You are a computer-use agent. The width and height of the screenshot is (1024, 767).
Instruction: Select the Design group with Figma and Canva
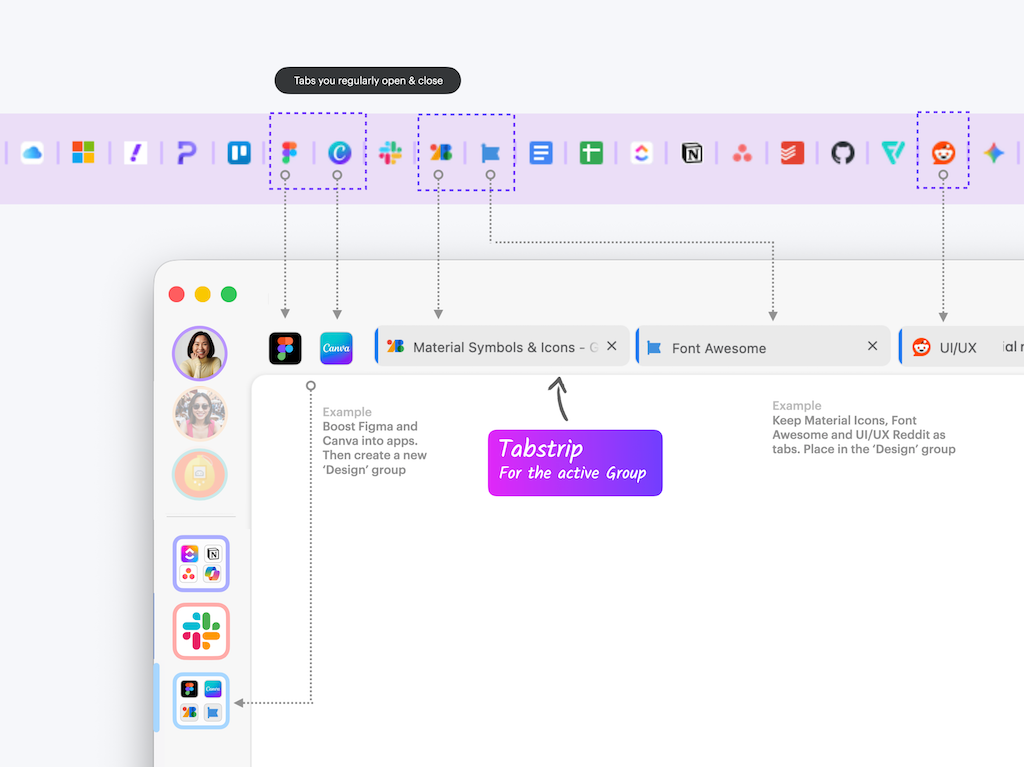click(201, 700)
